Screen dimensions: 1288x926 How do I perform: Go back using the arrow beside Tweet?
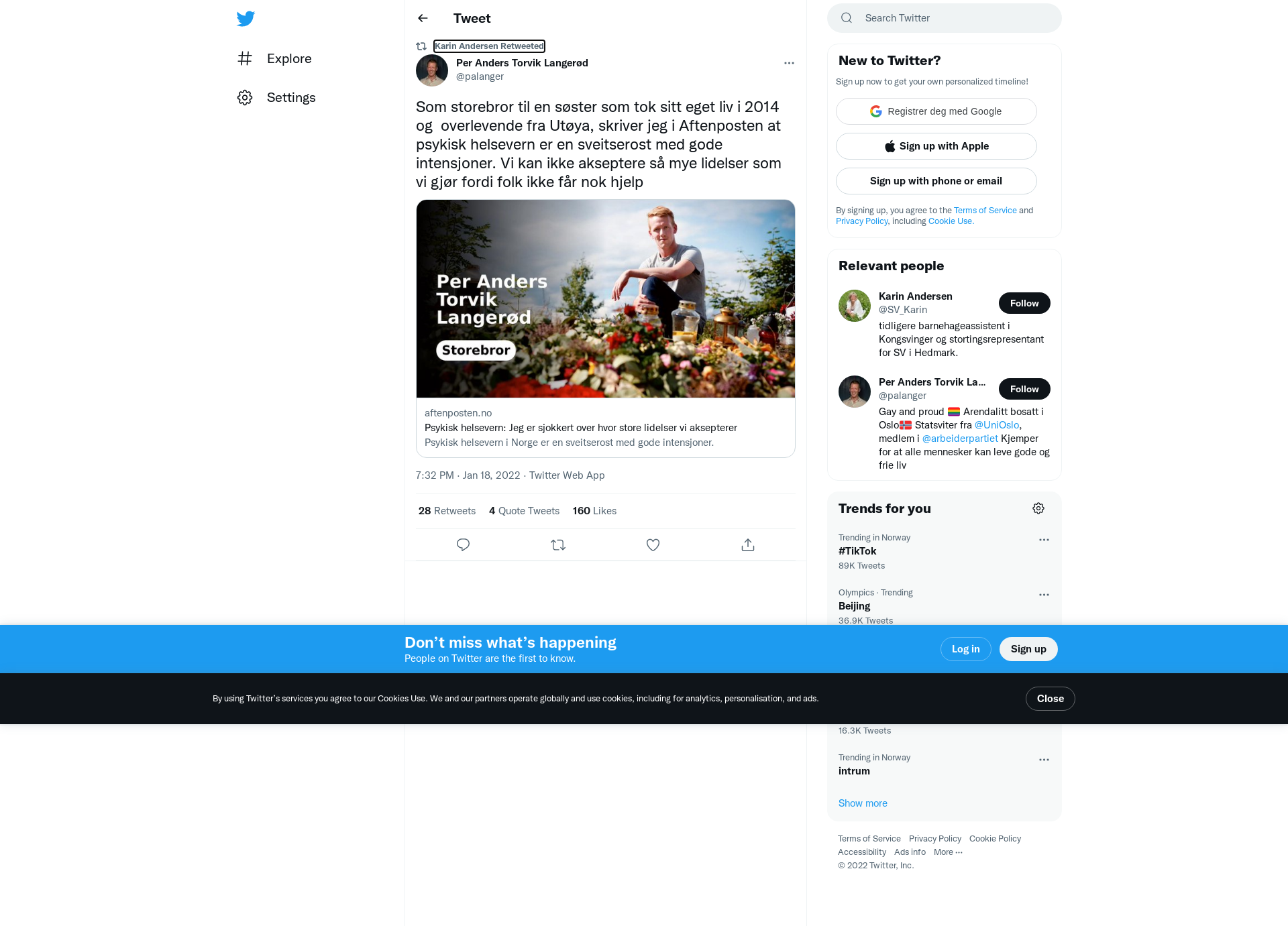[x=423, y=18]
